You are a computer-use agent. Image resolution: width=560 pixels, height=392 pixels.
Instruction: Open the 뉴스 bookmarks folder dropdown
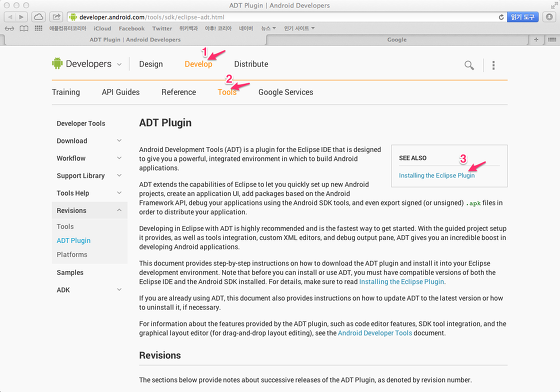pos(269,28)
